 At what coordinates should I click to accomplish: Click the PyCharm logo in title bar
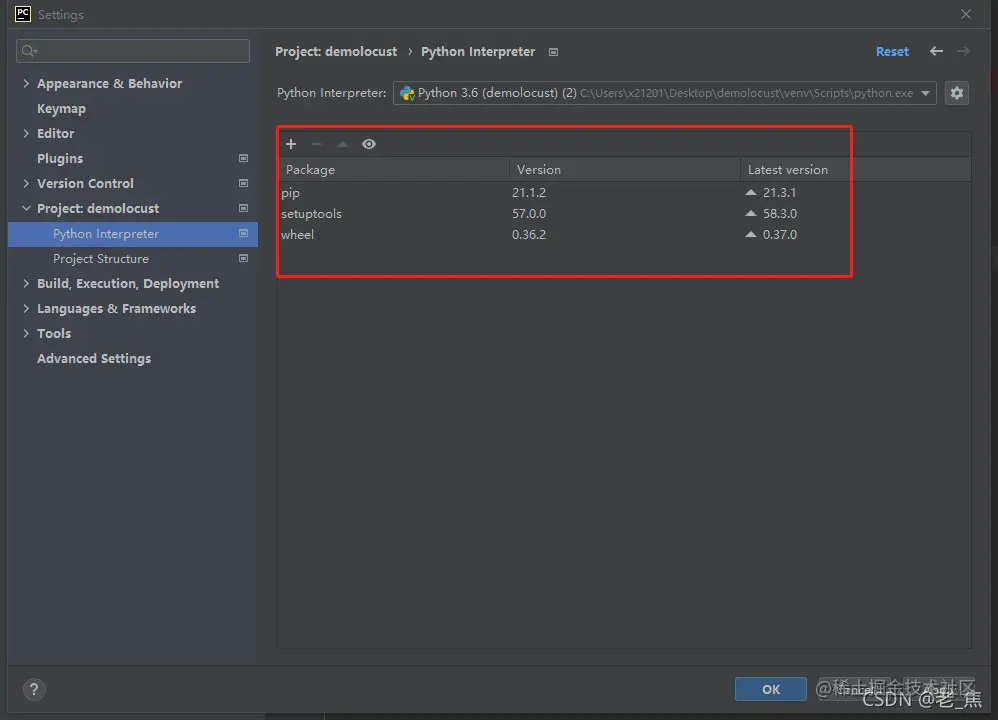tap(22, 14)
